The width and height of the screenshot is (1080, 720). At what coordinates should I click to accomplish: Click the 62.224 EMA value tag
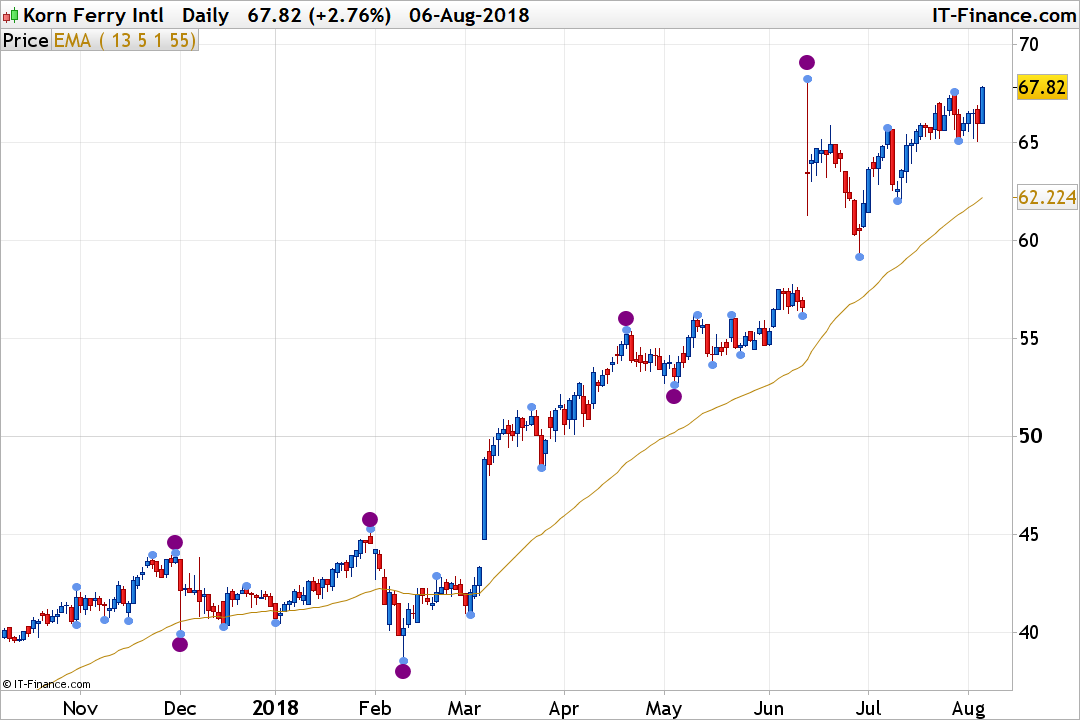(x=1047, y=198)
